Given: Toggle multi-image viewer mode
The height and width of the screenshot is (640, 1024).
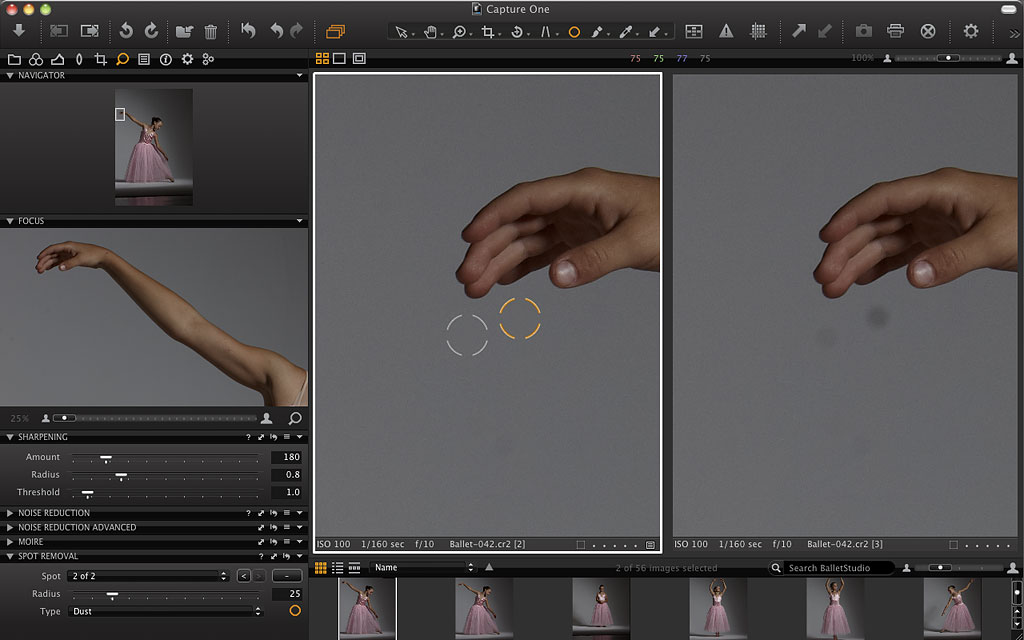Looking at the screenshot, I should point(322,59).
